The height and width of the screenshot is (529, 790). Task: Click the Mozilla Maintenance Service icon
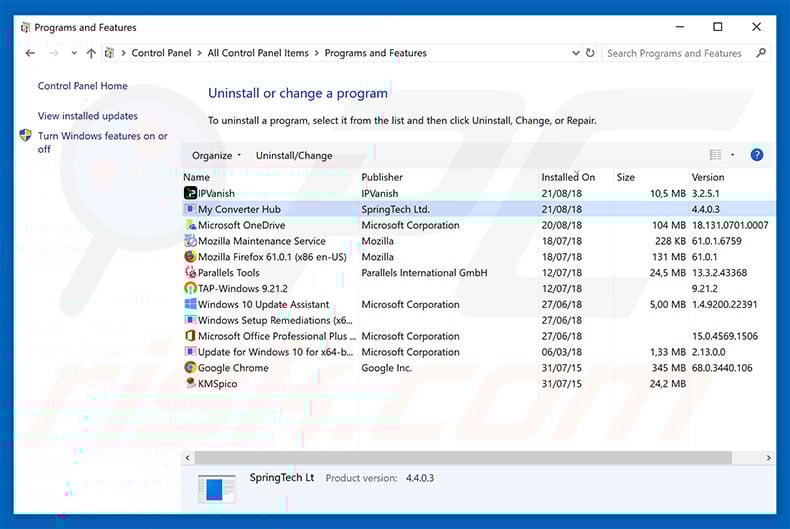(190, 240)
